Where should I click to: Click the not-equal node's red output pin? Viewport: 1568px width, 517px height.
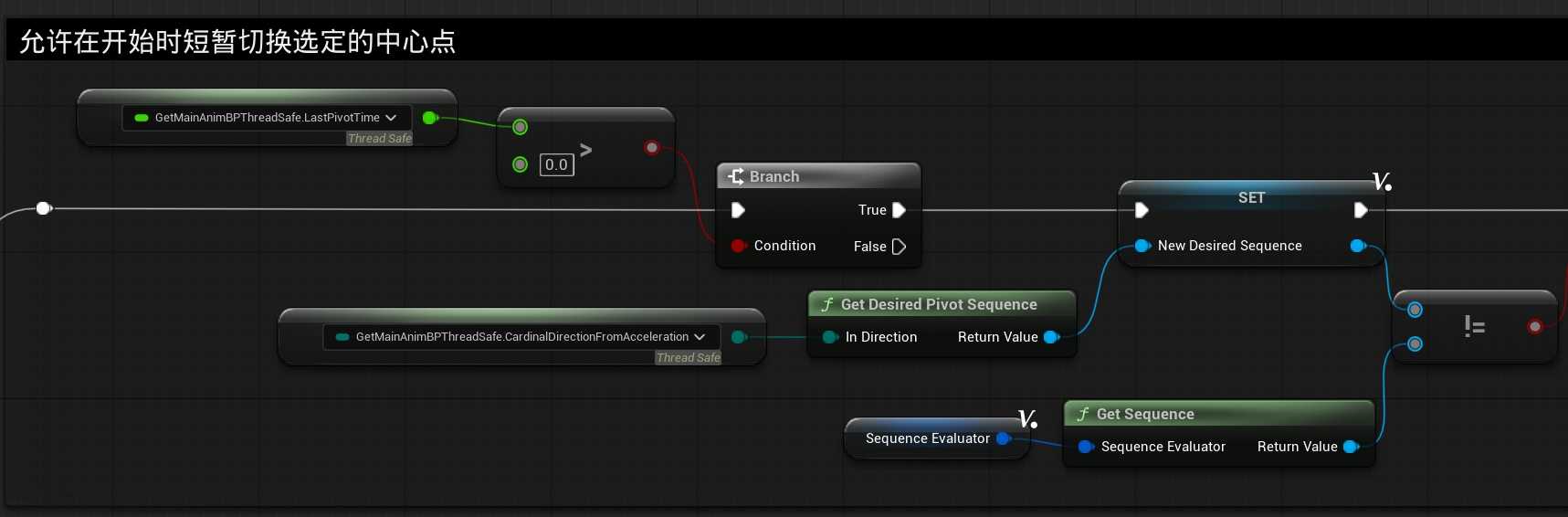[1535, 326]
